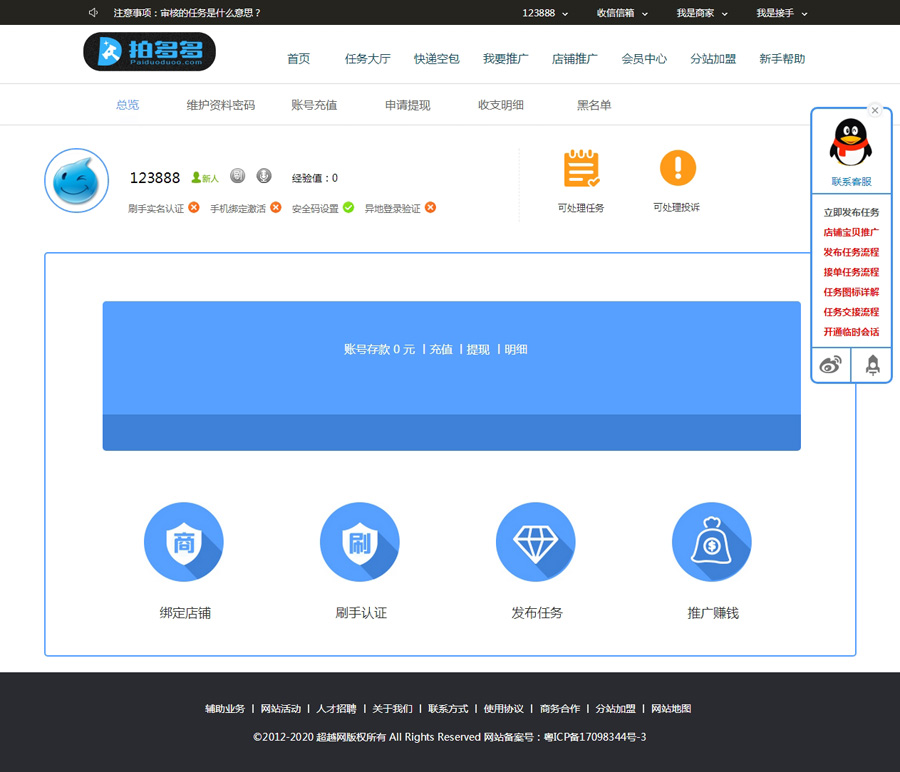This screenshot has height=772, width=900.
Task: Open the 可处理投诉 exclamation icon
Action: (677, 168)
